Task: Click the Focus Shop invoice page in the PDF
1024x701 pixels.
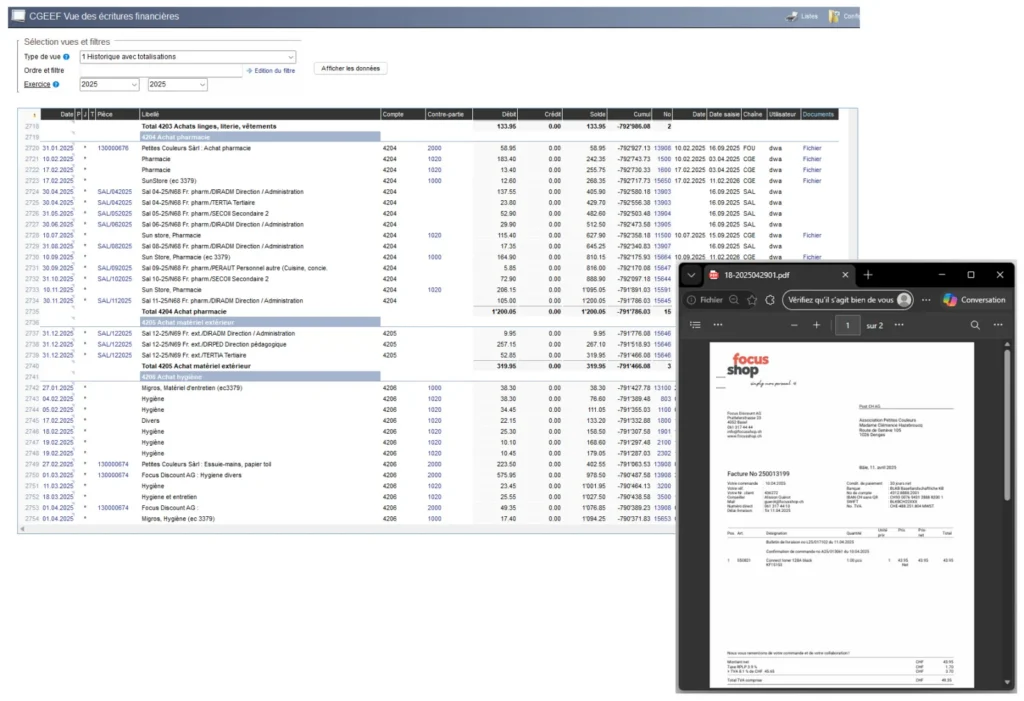Action: click(841, 515)
